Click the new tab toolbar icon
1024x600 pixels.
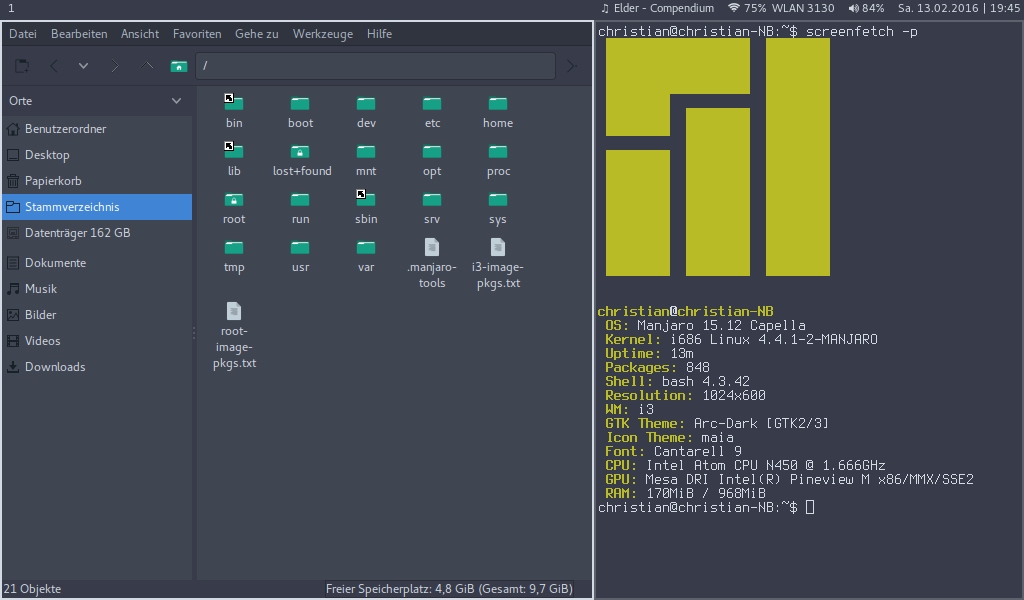tap(22, 66)
